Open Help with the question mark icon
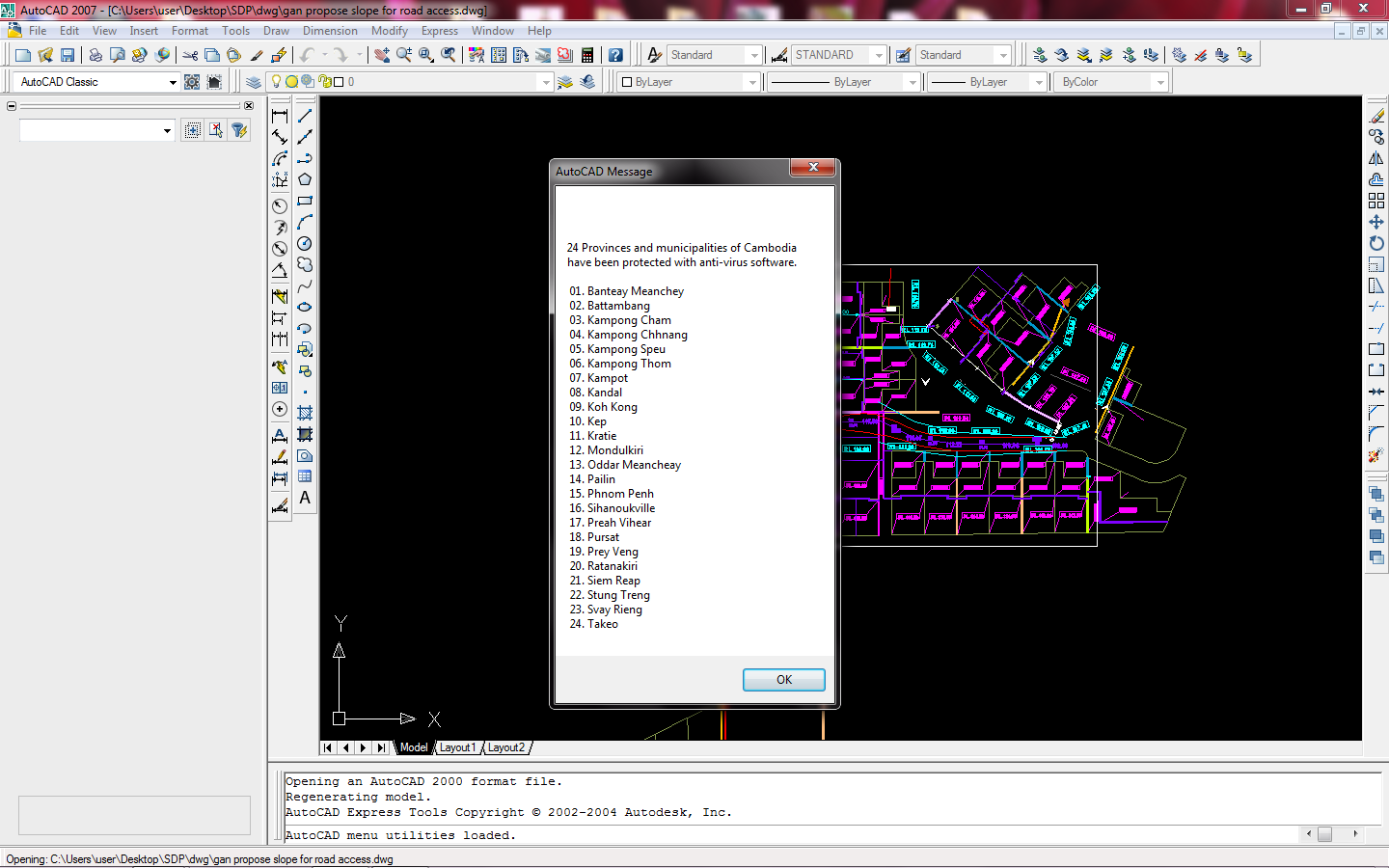The height and width of the screenshot is (868, 1389). [x=615, y=55]
